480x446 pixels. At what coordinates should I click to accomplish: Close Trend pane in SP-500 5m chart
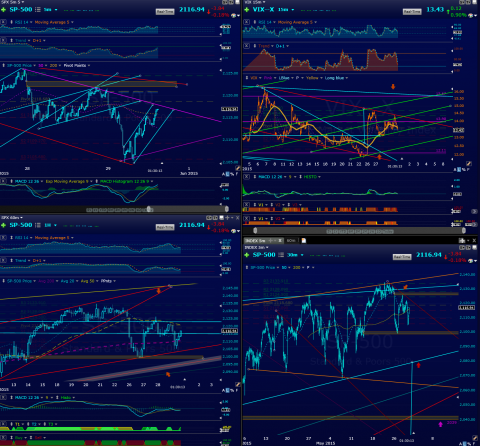(3, 40)
